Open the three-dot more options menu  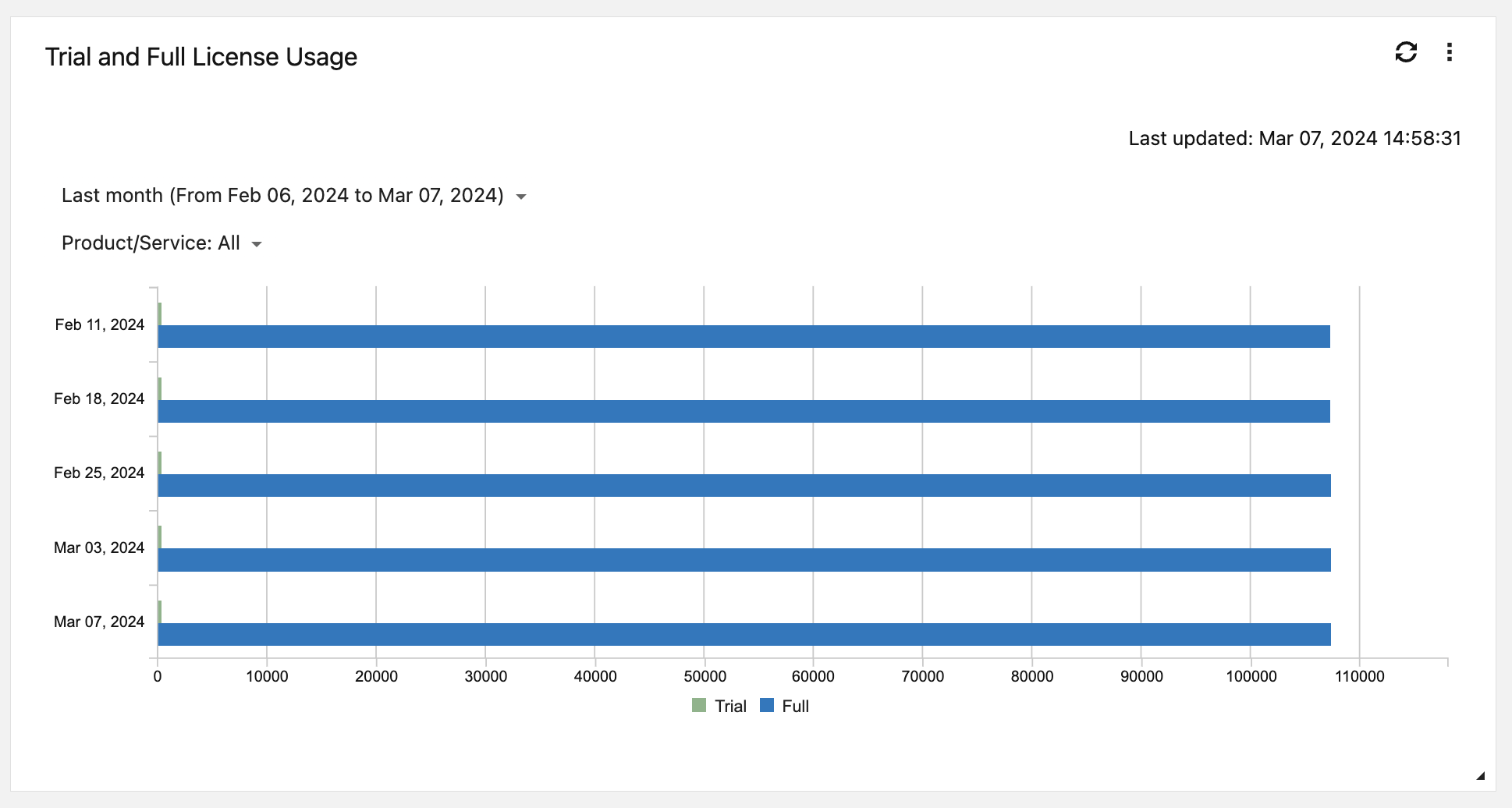pyautogui.click(x=1449, y=52)
